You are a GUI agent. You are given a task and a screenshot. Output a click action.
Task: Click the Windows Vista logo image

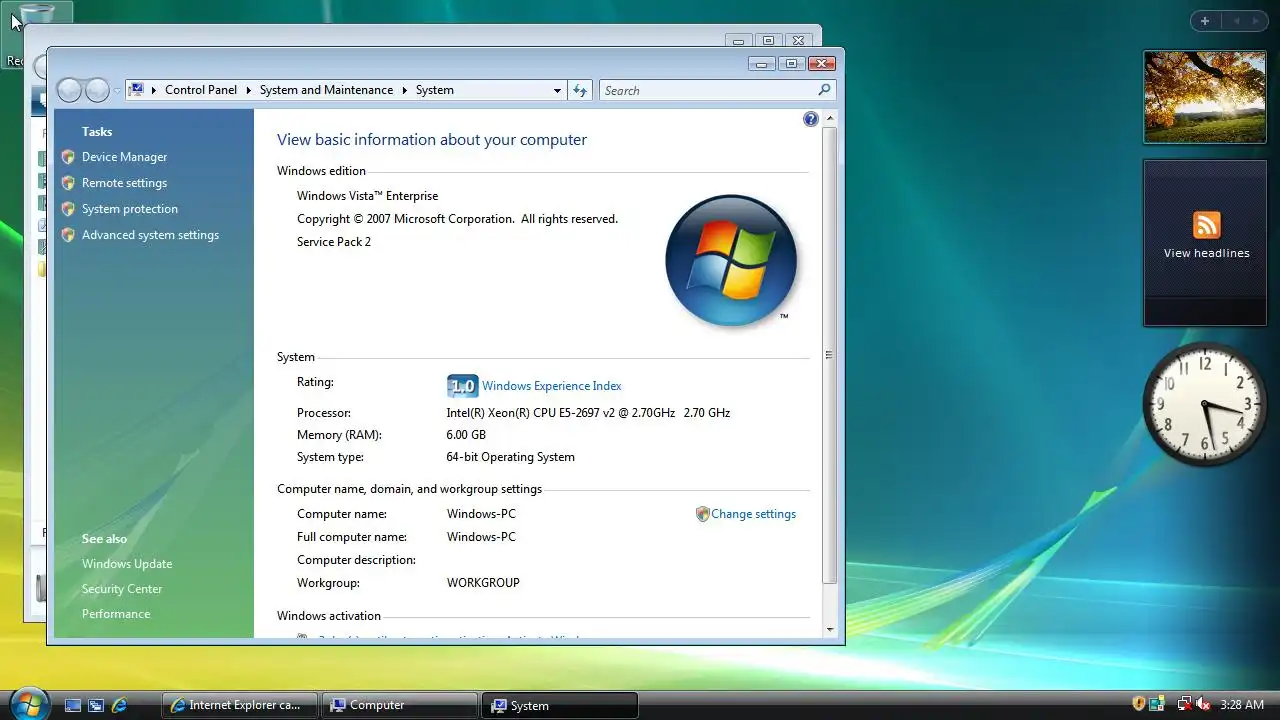pos(731,260)
